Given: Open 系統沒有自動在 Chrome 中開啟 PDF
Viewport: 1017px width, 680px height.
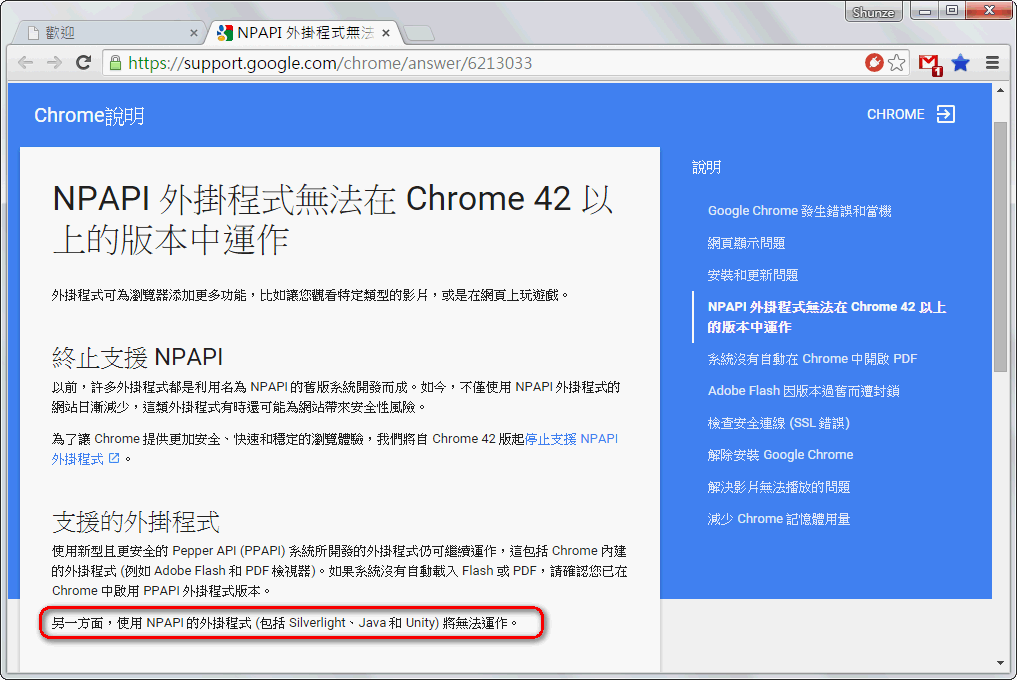Looking at the screenshot, I should [x=813, y=359].
